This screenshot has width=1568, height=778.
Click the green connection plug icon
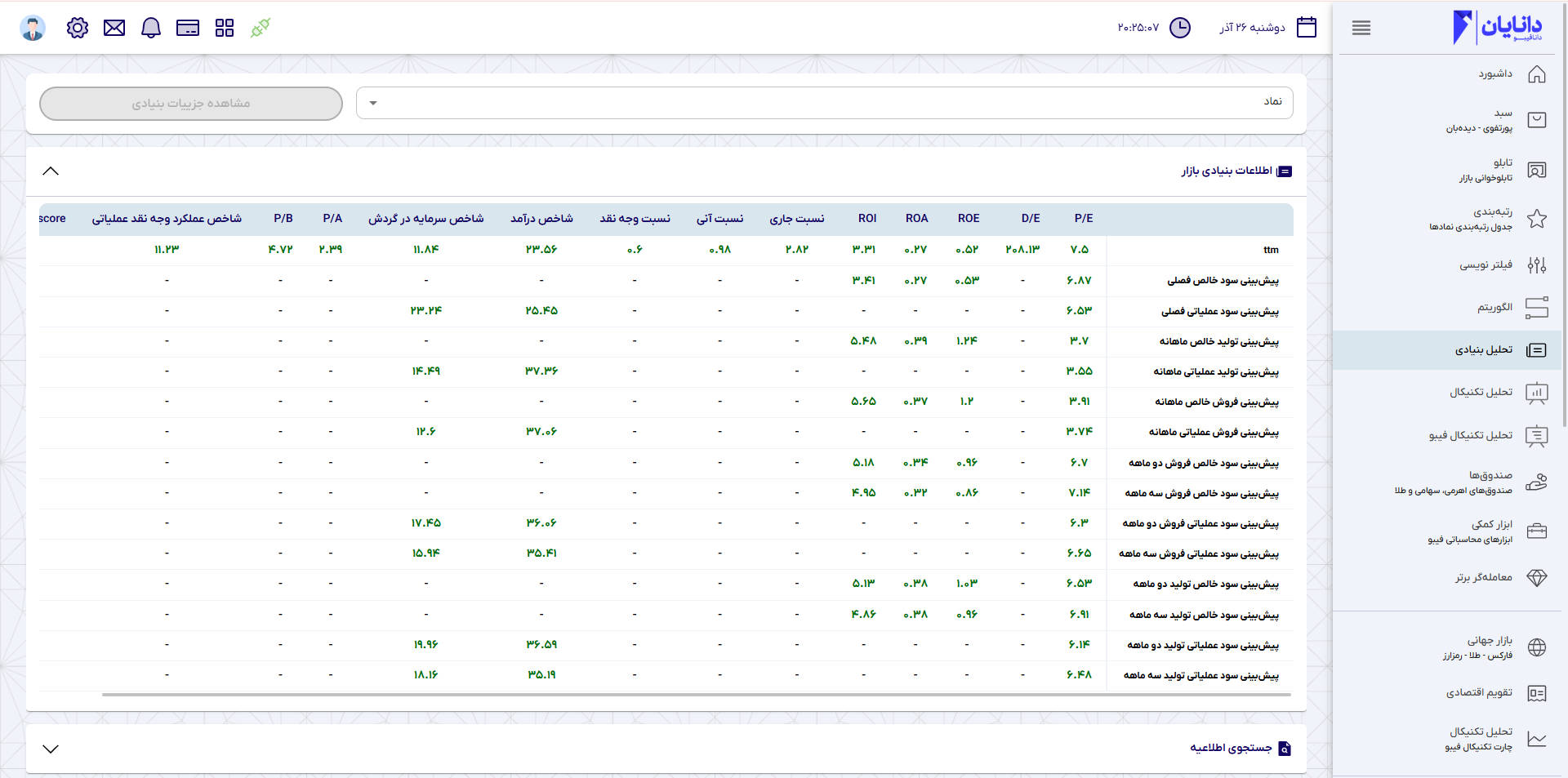click(261, 28)
